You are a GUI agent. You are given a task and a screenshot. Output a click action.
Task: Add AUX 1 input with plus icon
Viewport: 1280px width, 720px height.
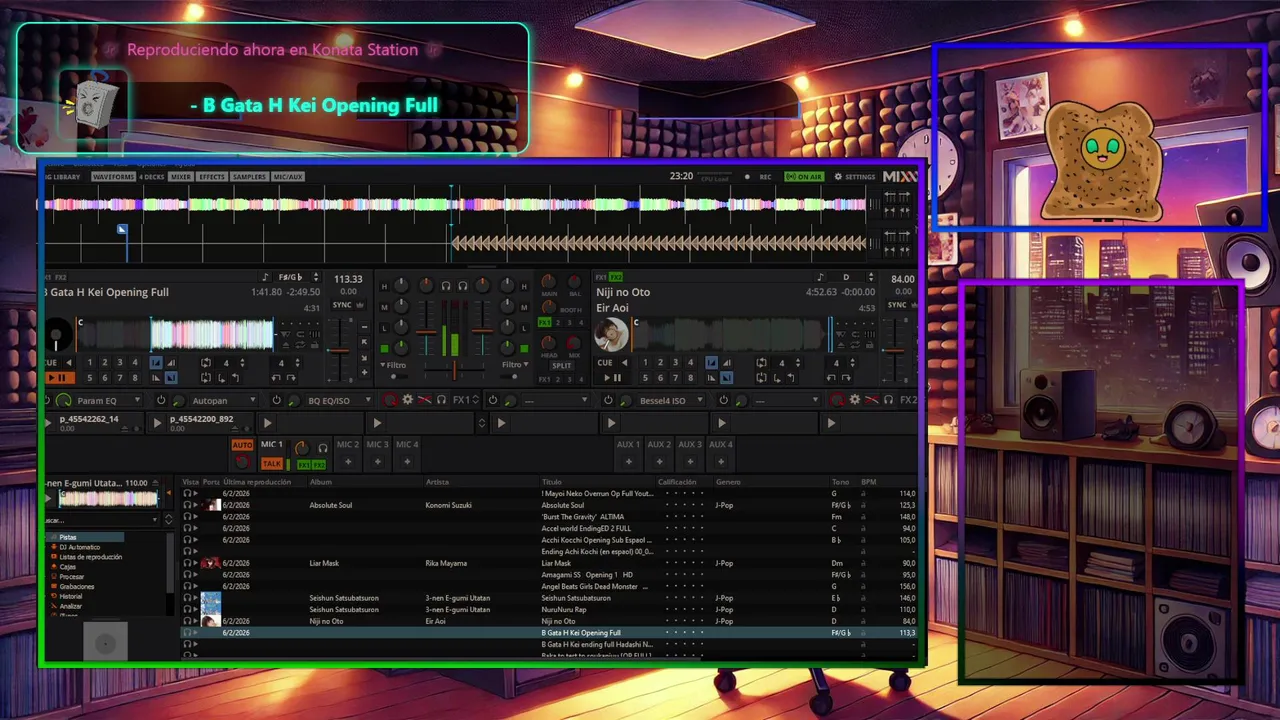[628, 462]
